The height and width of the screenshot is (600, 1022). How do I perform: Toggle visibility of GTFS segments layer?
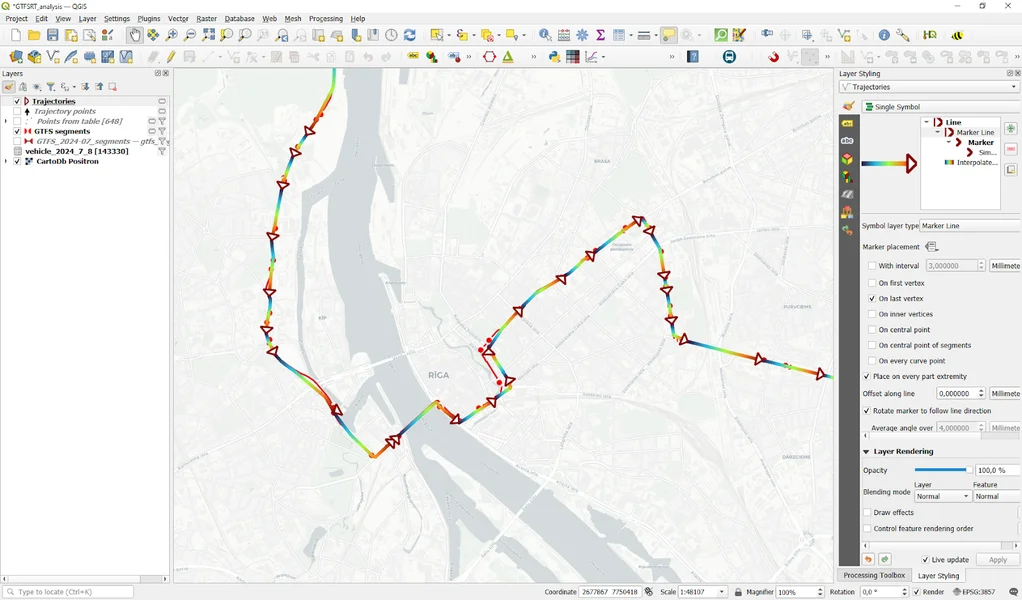(17, 131)
